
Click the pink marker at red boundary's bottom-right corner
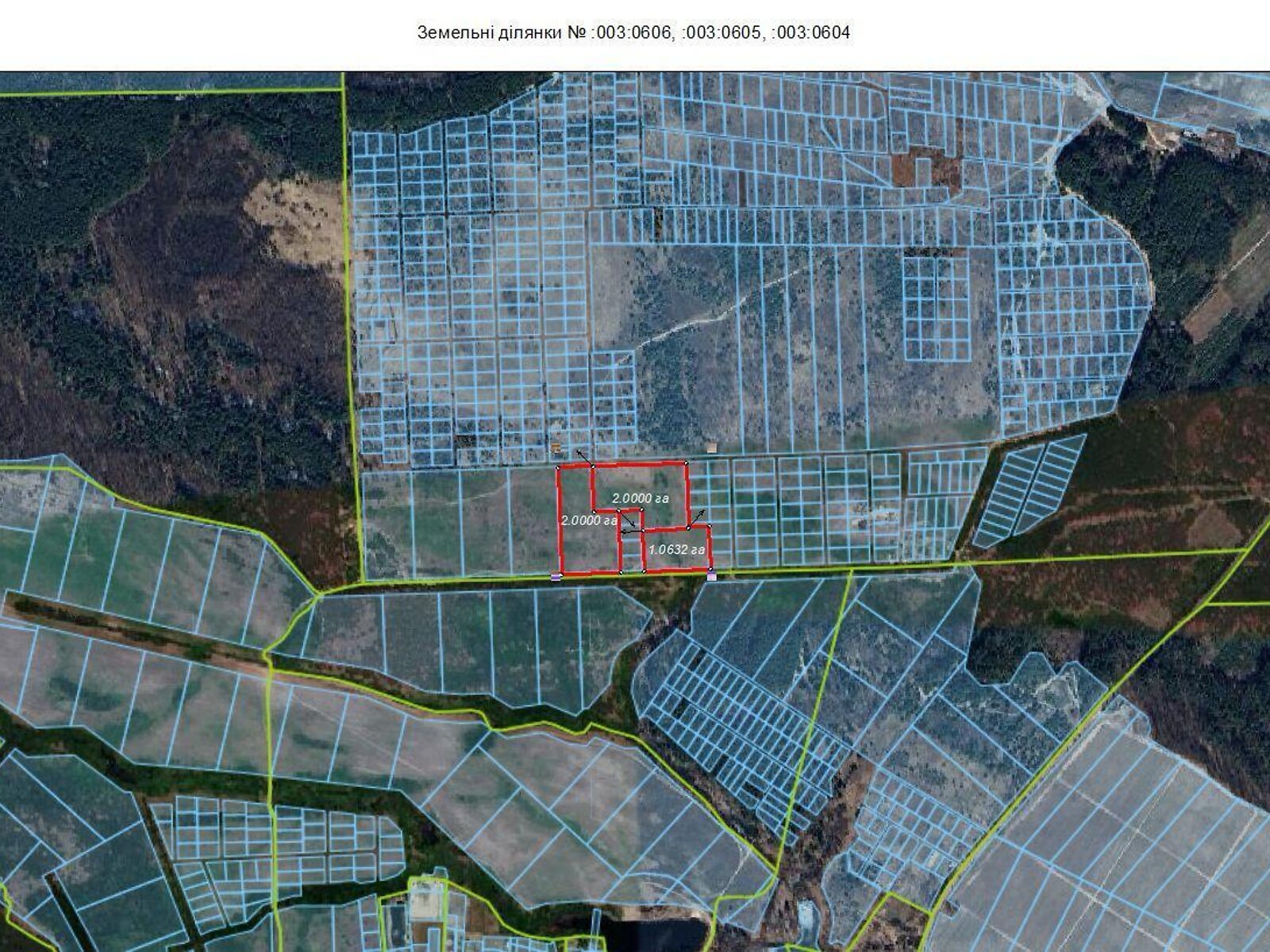click(x=711, y=577)
